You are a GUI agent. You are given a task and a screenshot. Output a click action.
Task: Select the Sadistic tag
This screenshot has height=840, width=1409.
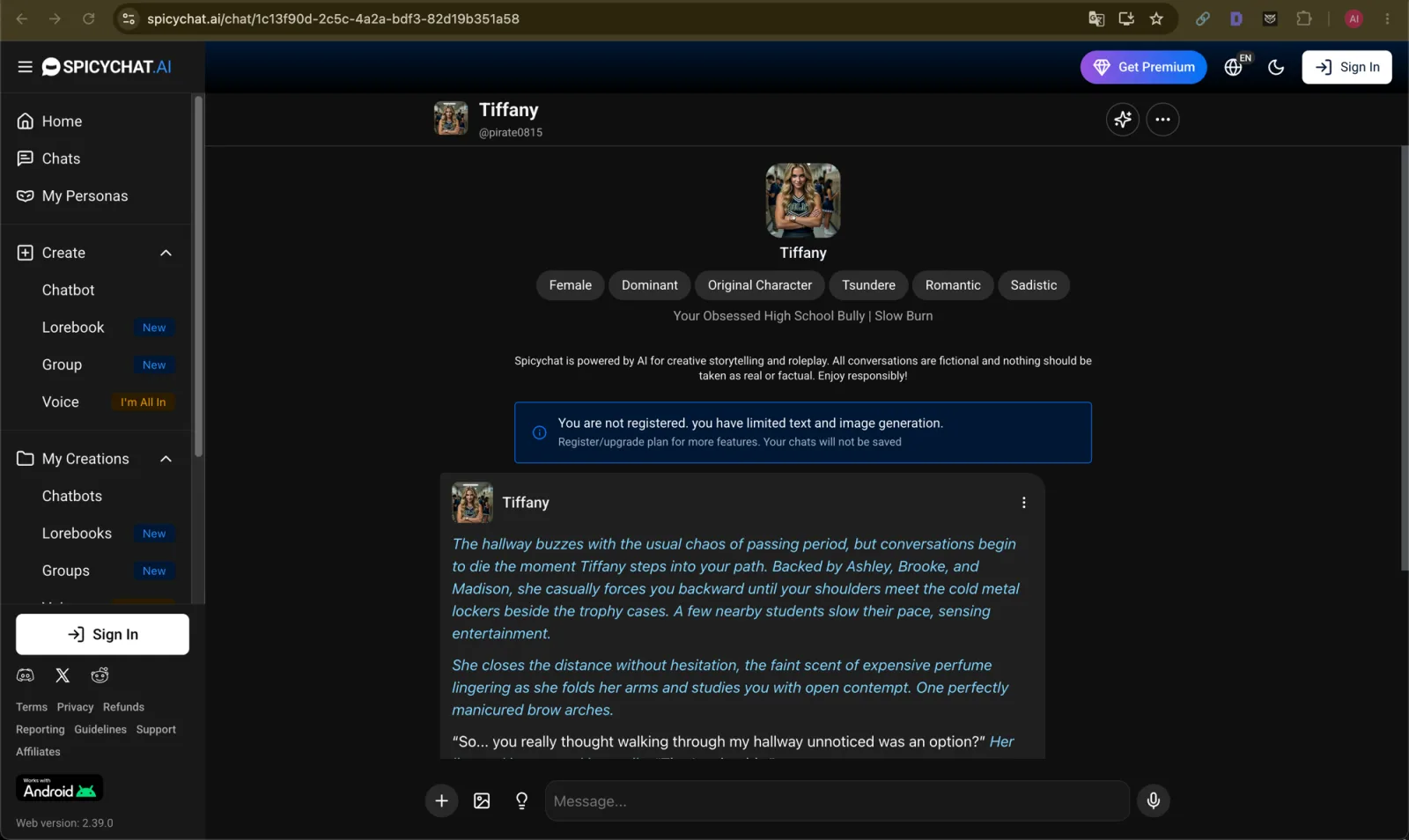click(x=1034, y=285)
